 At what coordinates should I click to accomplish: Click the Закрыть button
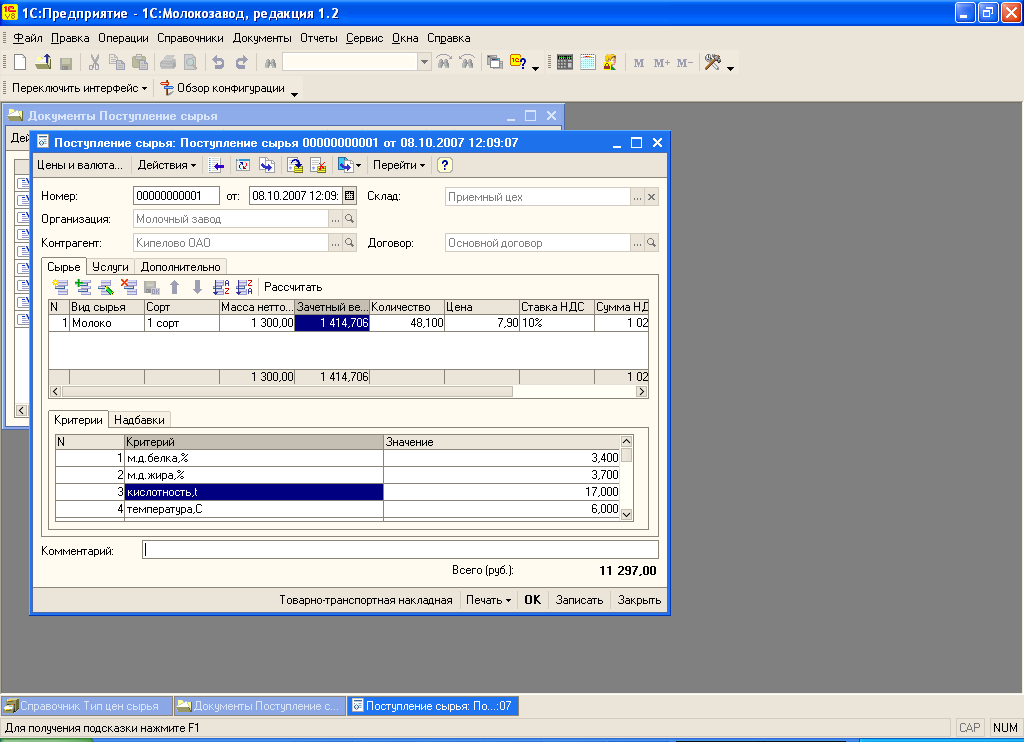[639, 600]
